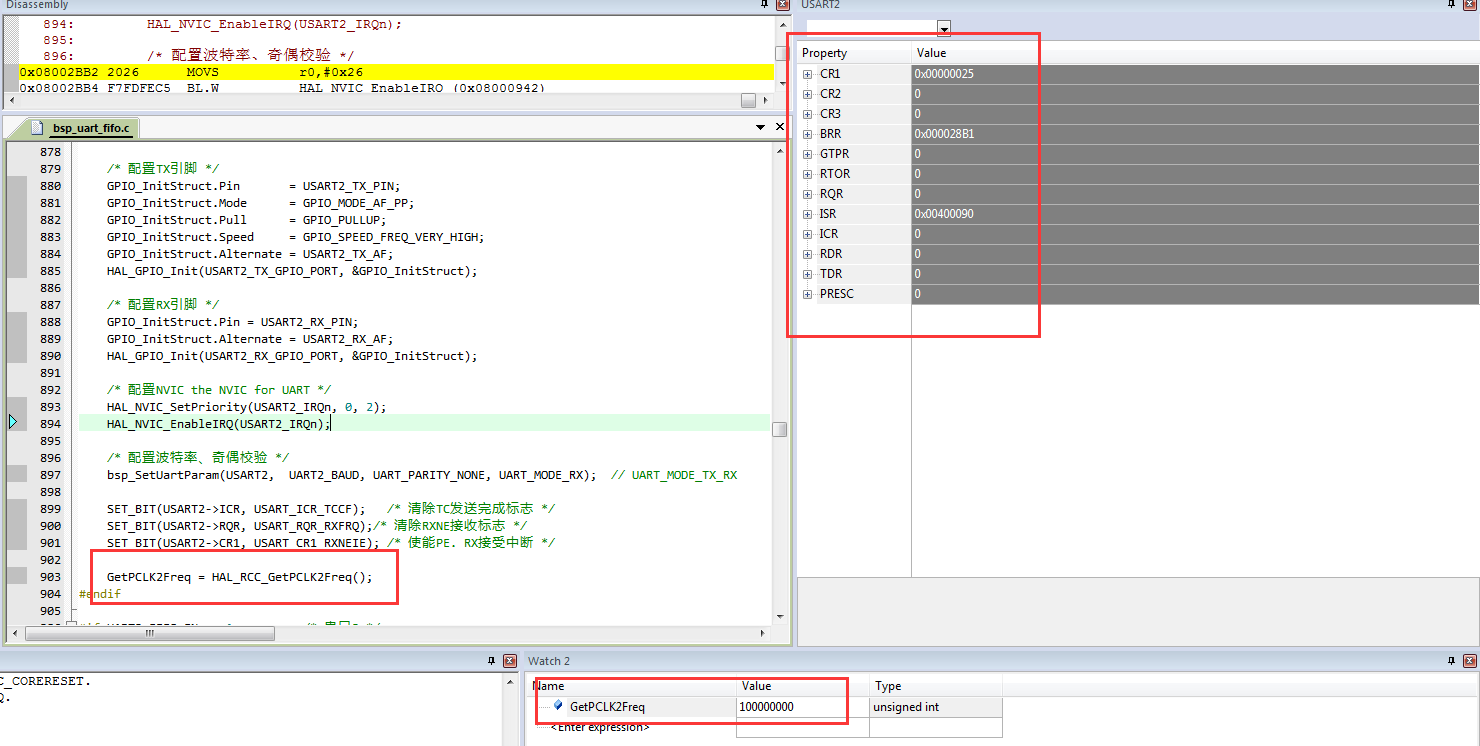Place cursor on line 903 GetPCLK2Freq assignment
The height and width of the screenshot is (746, 1480).
[x=239, y=577]
